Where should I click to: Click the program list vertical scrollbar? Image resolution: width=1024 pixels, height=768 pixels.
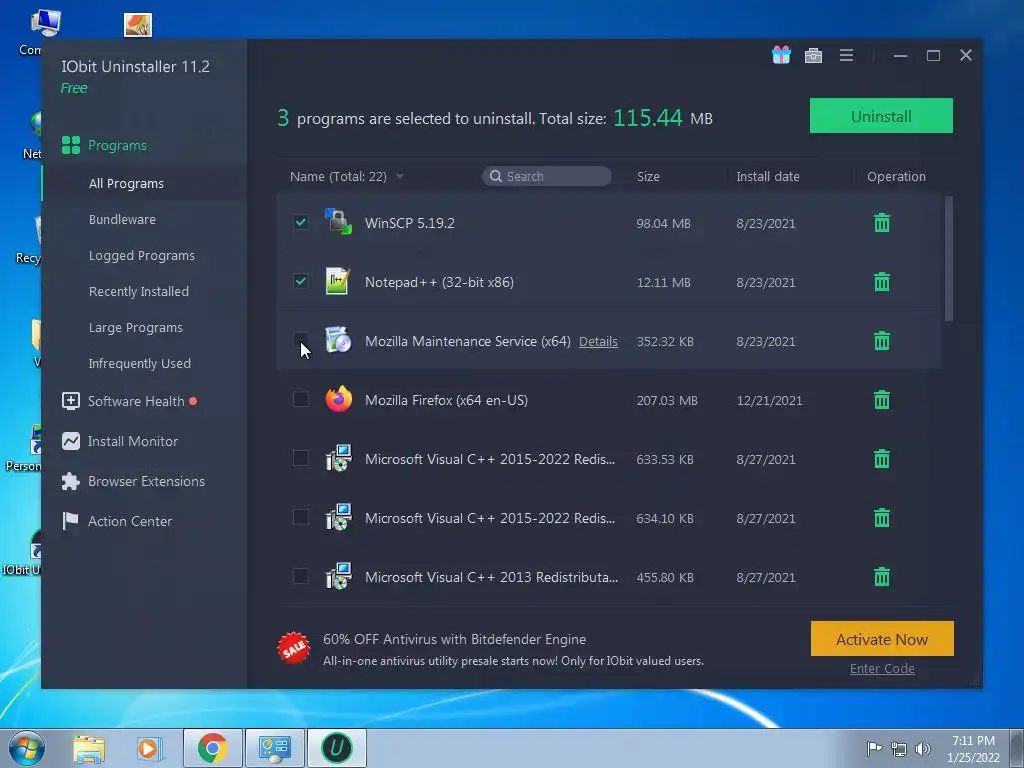coord(948,259)
